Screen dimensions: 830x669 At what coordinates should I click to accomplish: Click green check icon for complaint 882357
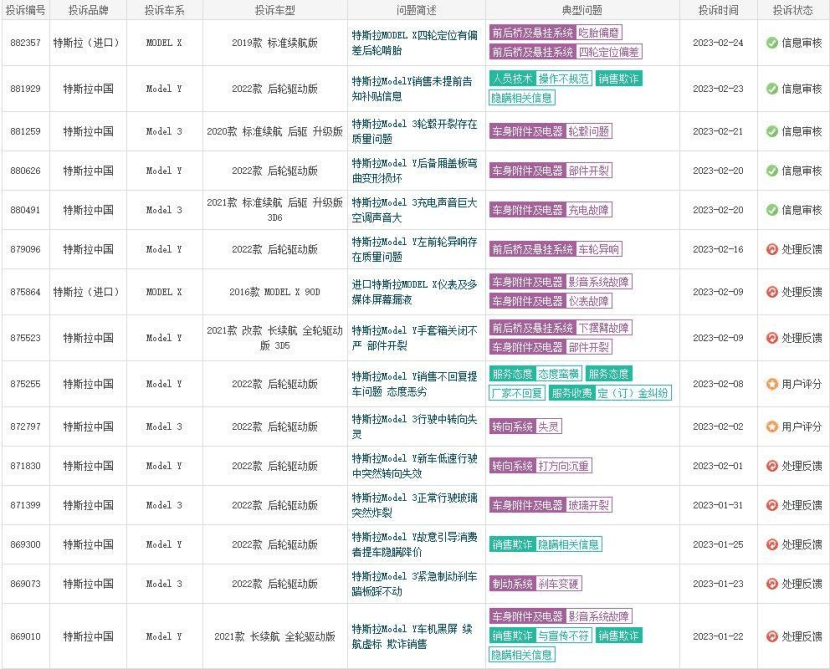pos(772,43)
